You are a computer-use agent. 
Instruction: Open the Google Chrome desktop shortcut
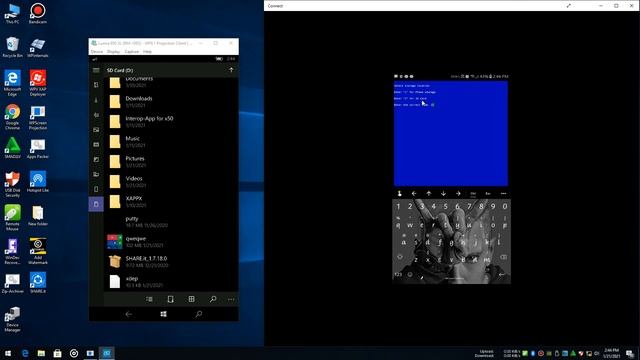tap(12, 117)
